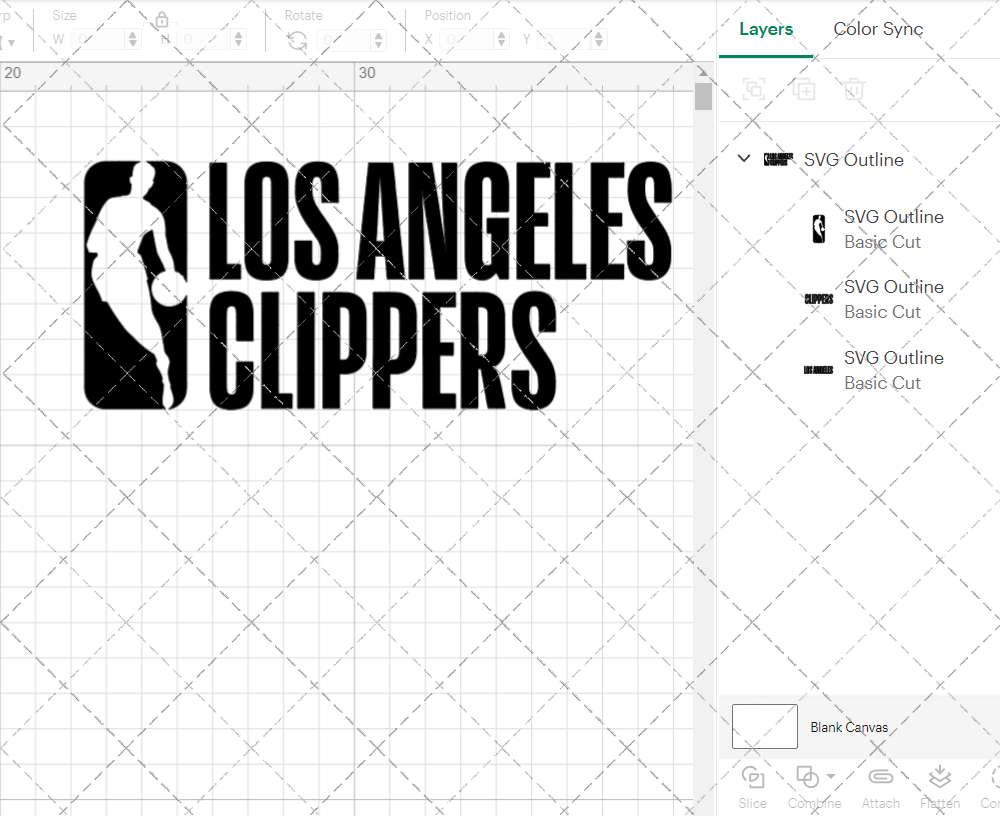Click the Delete layer trash icon

[x=853, y=89]
